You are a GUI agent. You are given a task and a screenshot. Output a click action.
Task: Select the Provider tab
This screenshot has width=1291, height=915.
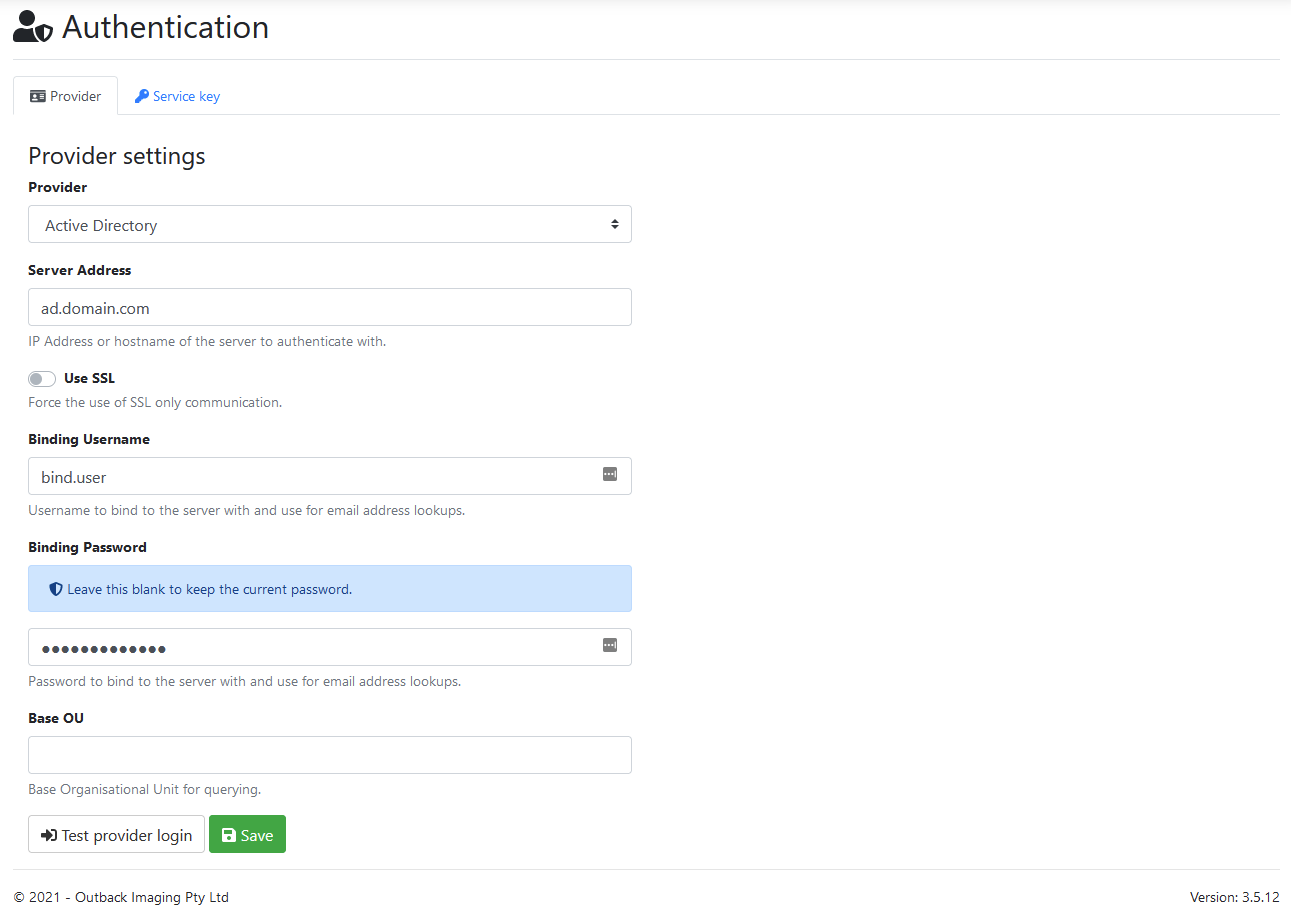(x=66, y=97)
